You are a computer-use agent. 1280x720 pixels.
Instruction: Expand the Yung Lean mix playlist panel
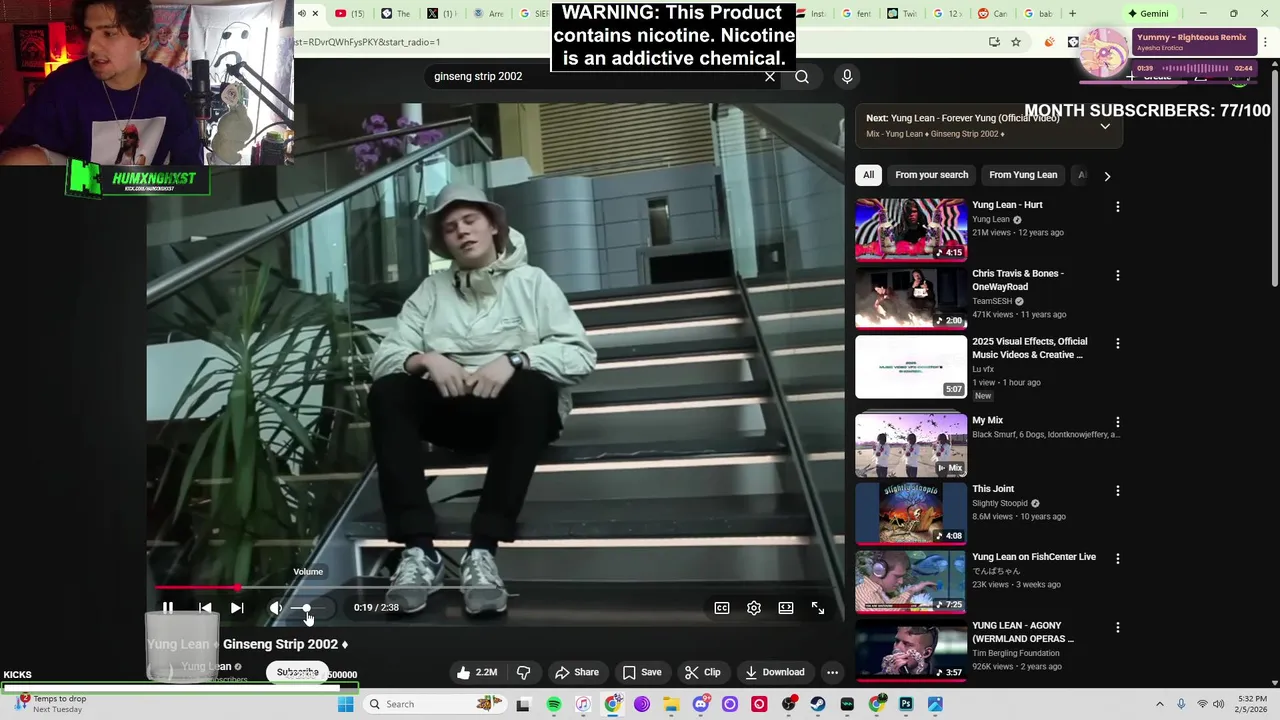(x=1105, y=126)
